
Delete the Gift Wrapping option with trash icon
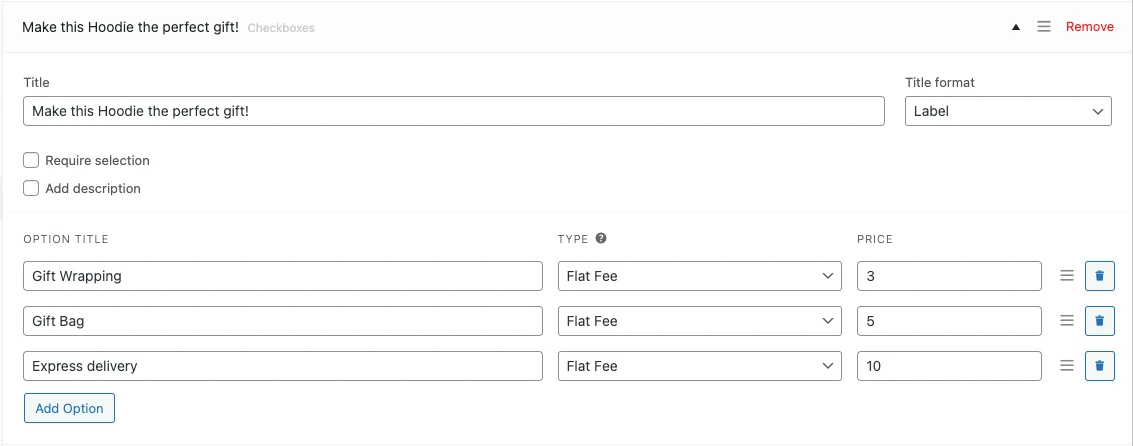(x=1099, y=276)
